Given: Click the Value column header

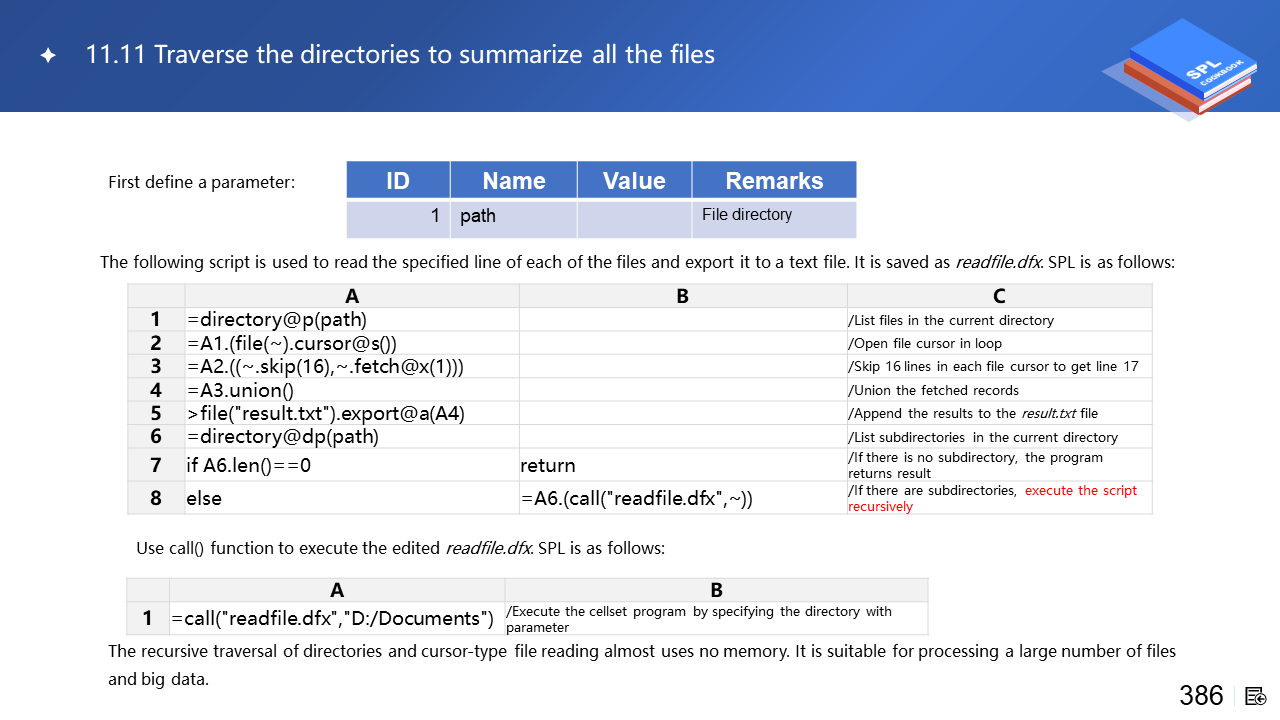Looking at the screenshot, I should coord(634,180).
